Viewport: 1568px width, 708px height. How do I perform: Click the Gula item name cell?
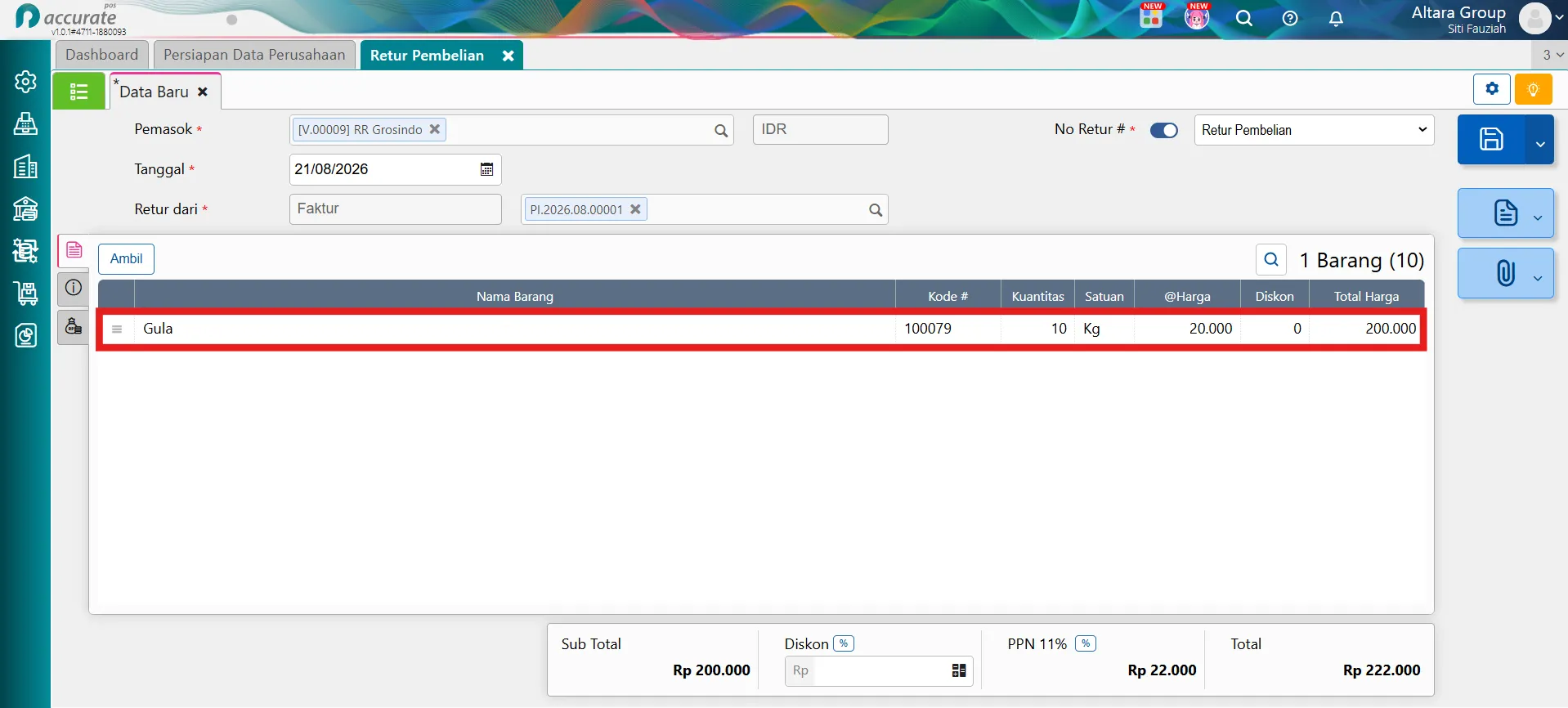515,329
